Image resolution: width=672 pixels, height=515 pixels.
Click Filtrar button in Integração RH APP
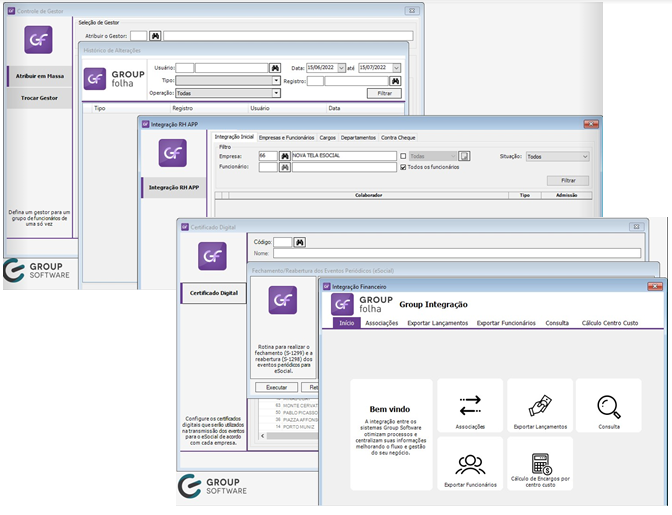[x=568, y=180]
